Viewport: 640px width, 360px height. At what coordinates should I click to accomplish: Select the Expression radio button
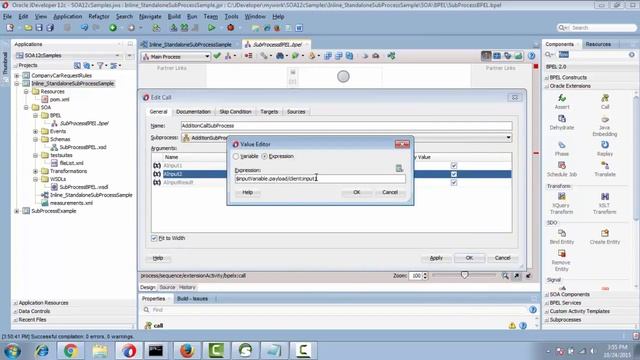[x=264, y=156]
